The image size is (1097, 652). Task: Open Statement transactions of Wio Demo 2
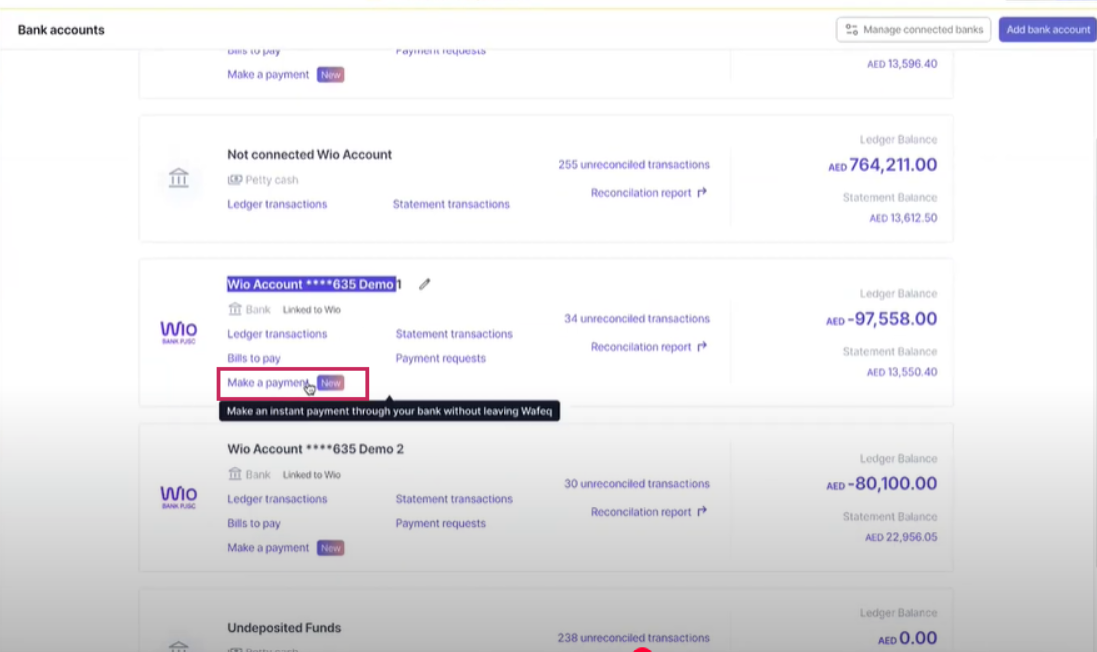(x=454, y=499)
